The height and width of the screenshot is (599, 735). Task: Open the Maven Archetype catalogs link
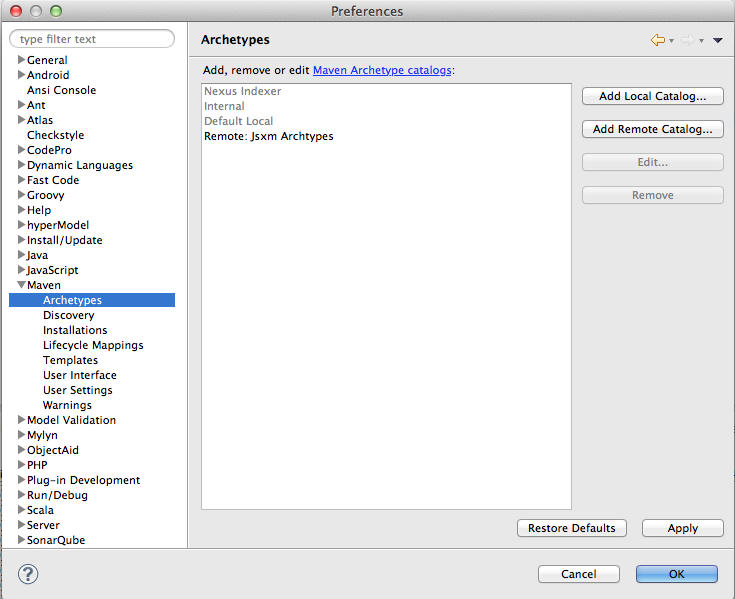click(x=382, y=70)
